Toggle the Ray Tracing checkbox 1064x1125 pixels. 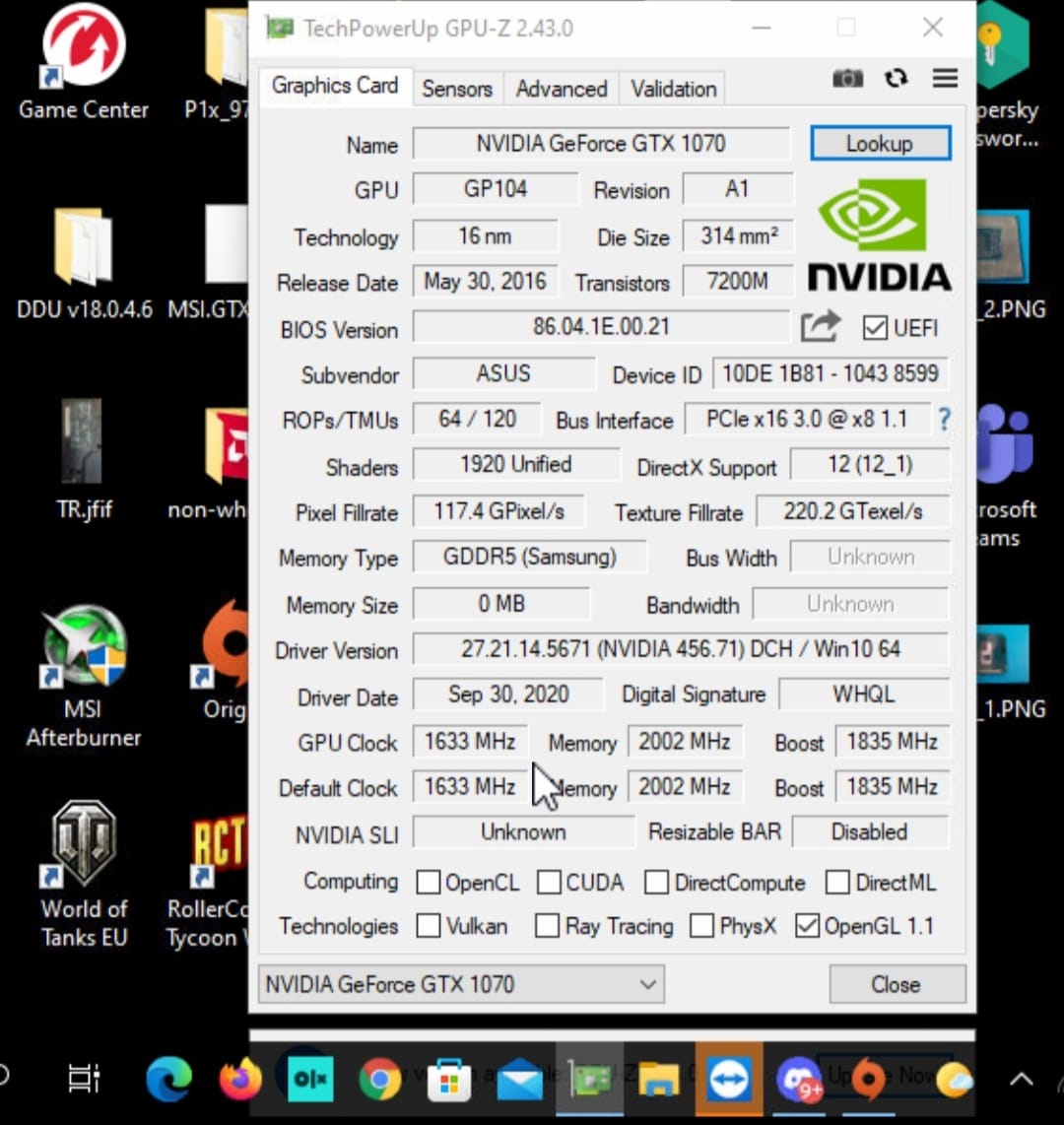(548, 926)
